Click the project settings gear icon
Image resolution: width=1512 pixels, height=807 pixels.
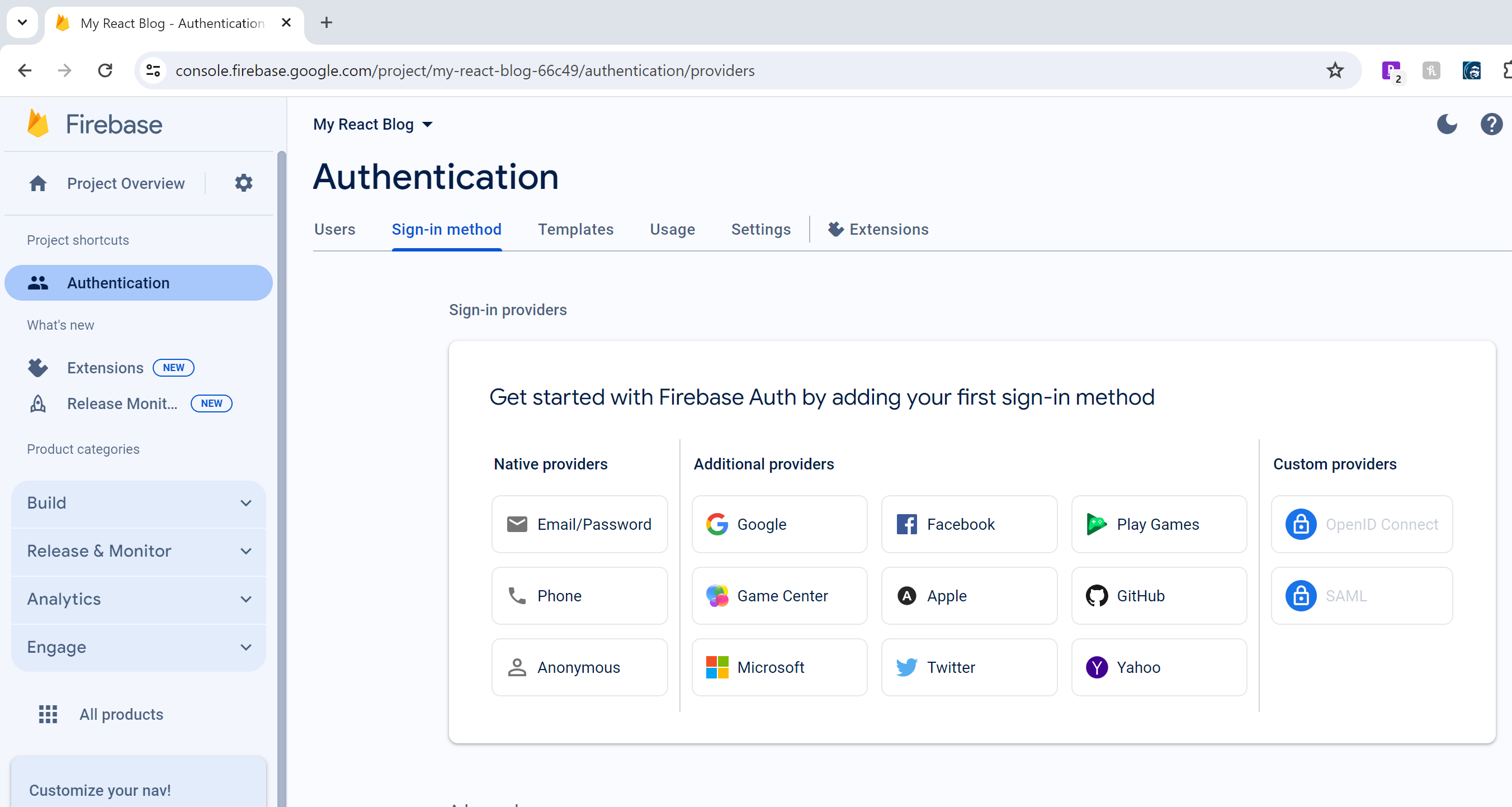(x=244, y=183)
